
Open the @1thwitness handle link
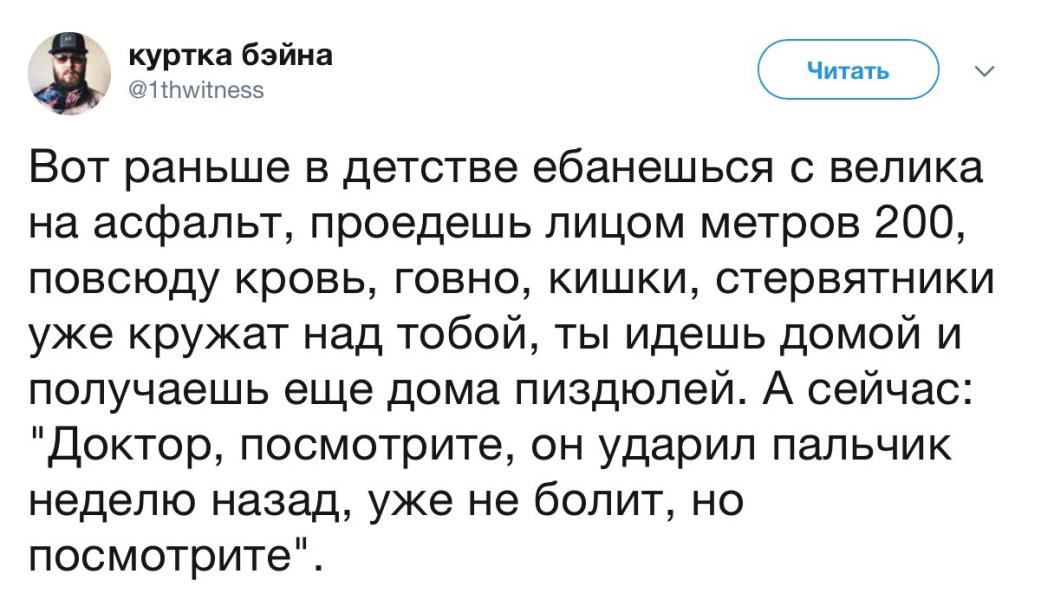coord(196,90)
